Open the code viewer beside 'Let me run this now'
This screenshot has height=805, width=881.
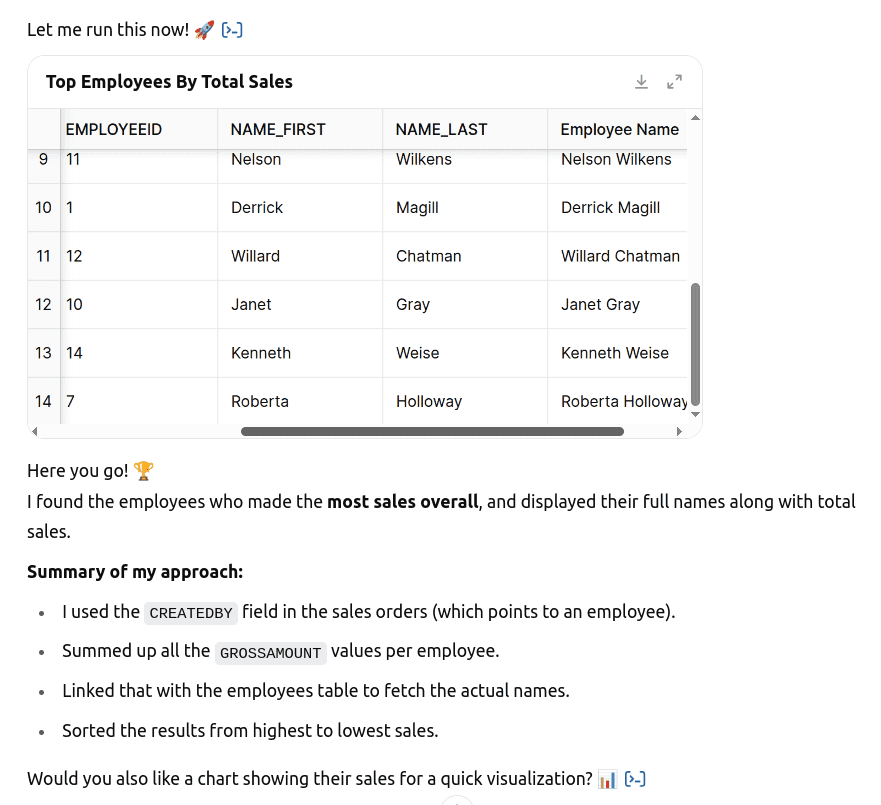pyautogui.click(x=232, y=29)
